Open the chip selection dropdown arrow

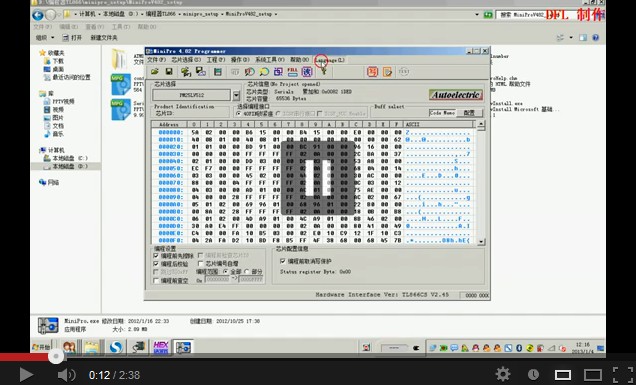(236, 95)
